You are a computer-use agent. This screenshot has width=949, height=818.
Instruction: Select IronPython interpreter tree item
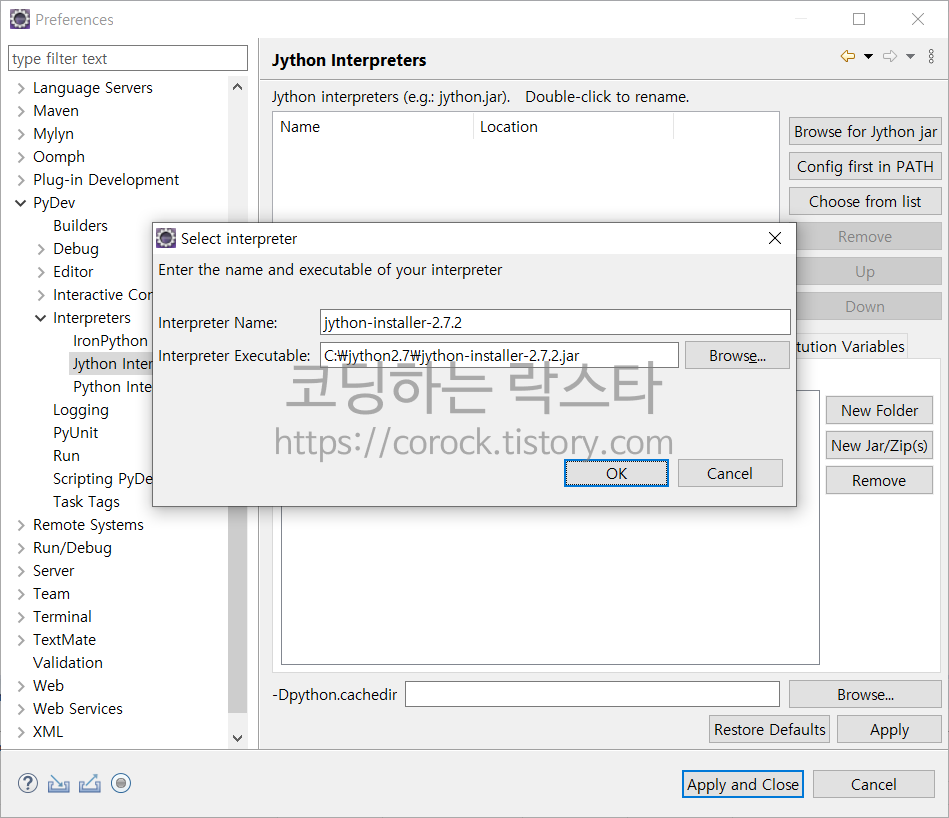point(110,341)
